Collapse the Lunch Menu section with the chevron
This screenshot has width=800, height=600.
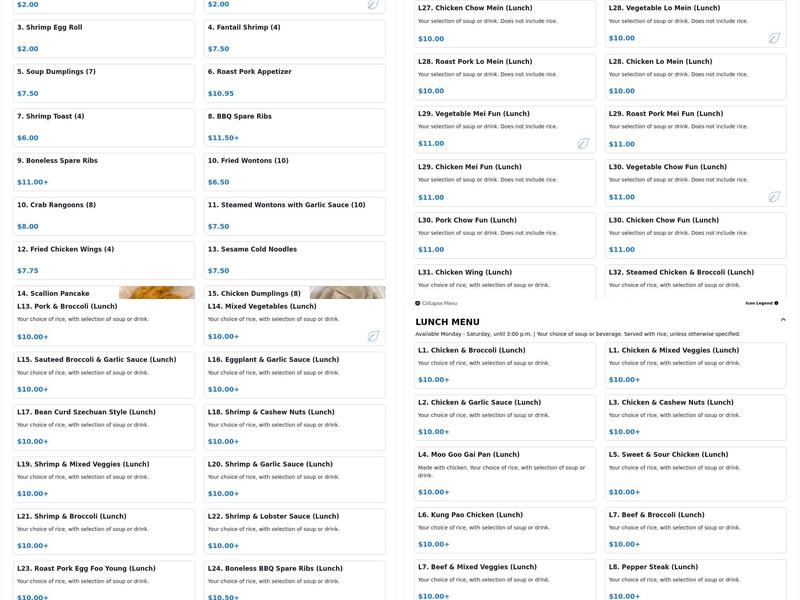point(783,320)
